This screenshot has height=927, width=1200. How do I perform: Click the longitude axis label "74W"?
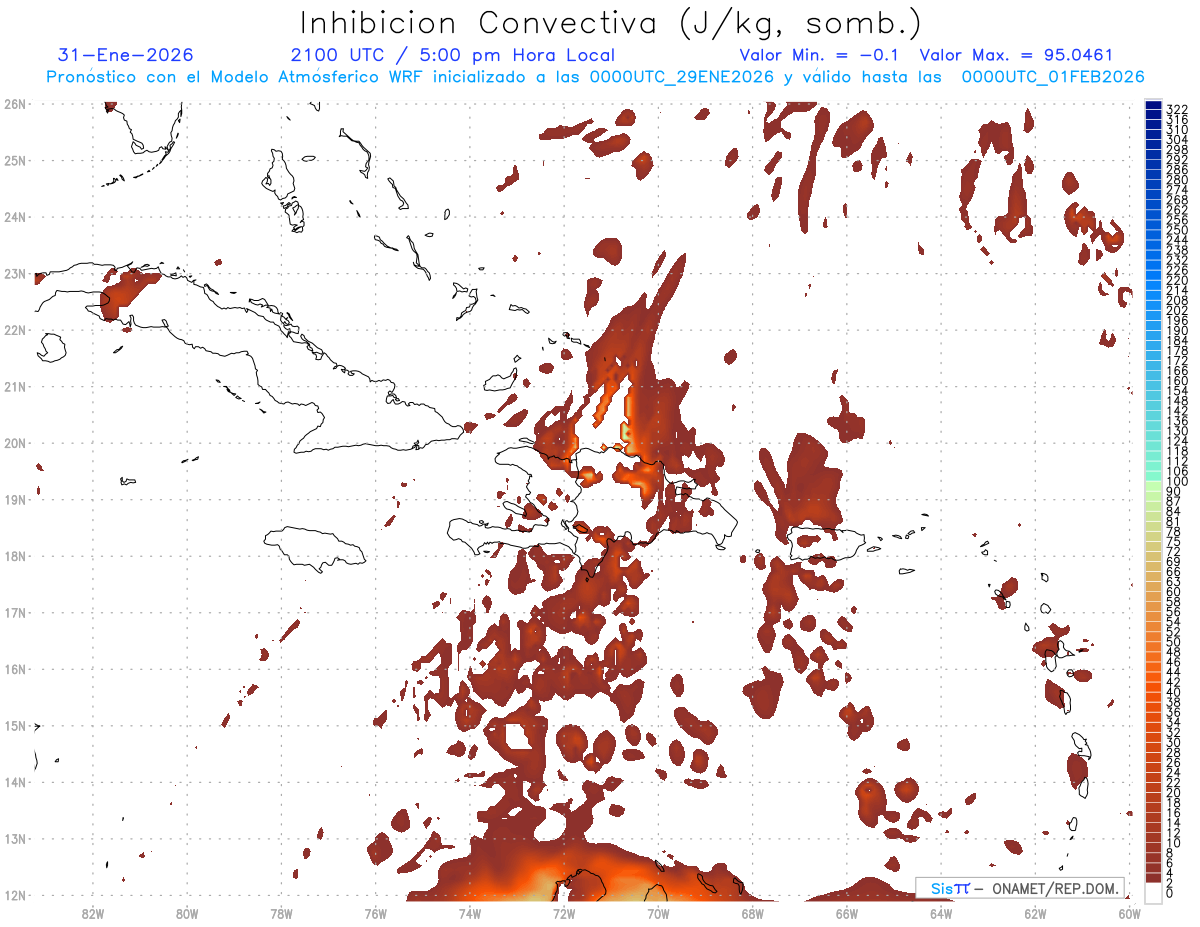470,912
